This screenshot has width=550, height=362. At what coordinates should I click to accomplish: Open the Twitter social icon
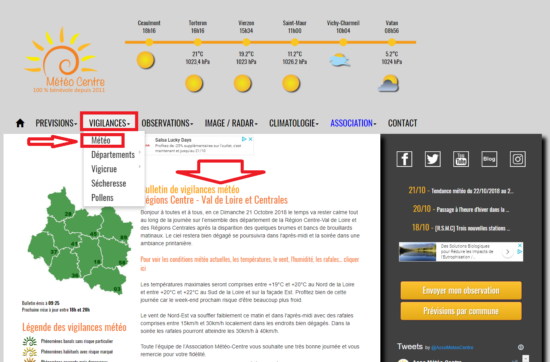[432, 159]
